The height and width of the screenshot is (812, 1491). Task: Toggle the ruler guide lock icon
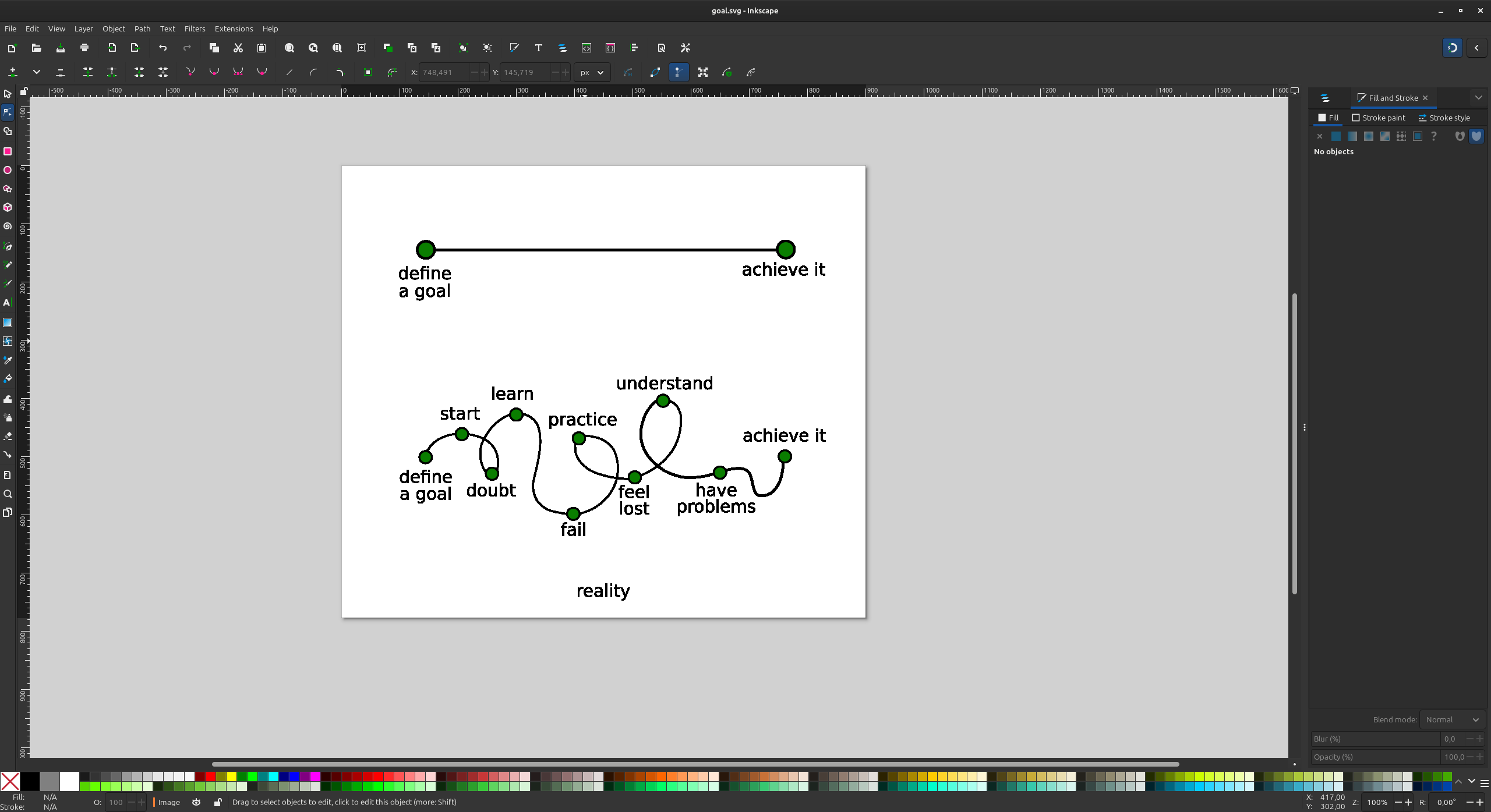tap(24, 91)
